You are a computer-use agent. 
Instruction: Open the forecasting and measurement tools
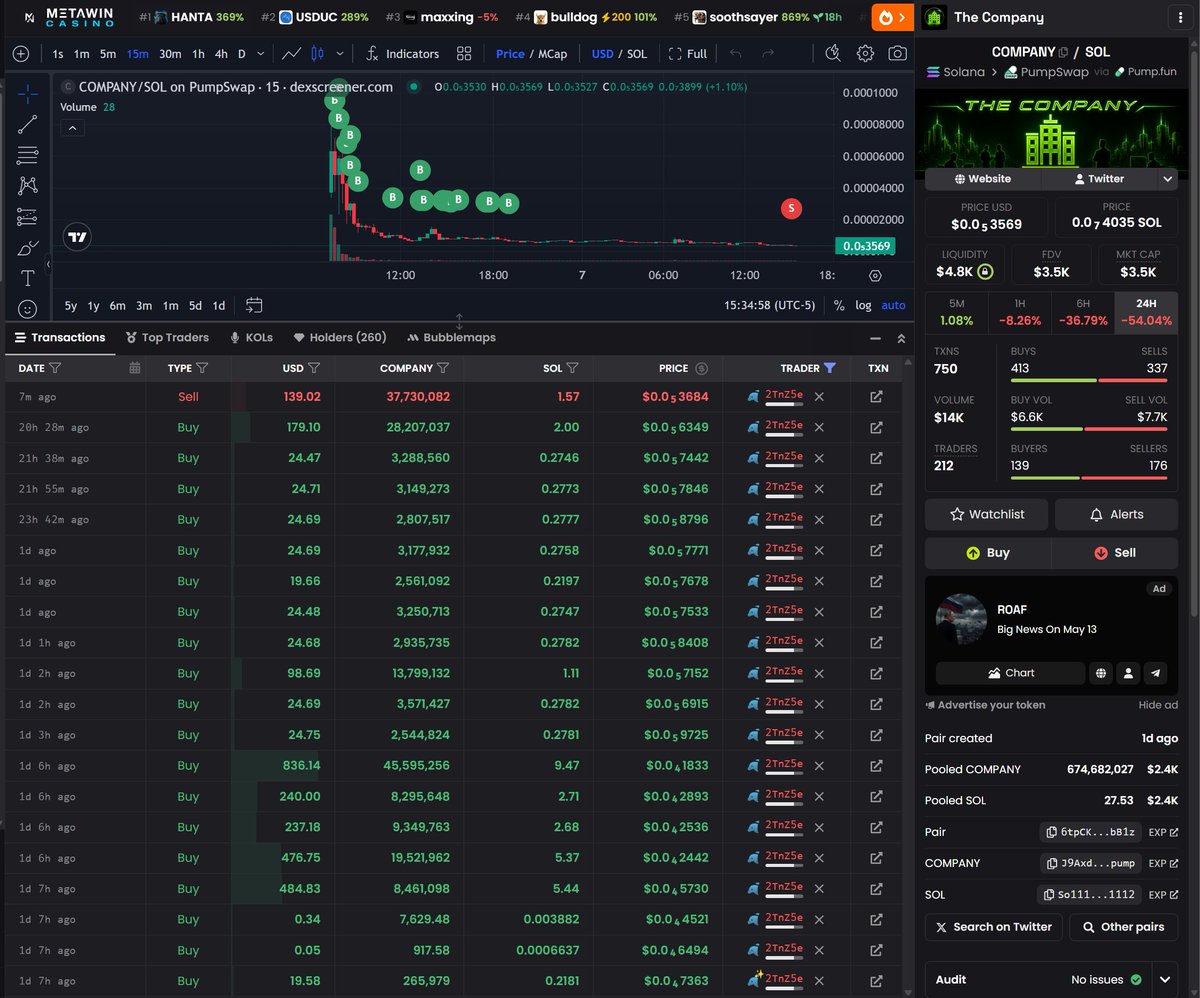(27, 217)
